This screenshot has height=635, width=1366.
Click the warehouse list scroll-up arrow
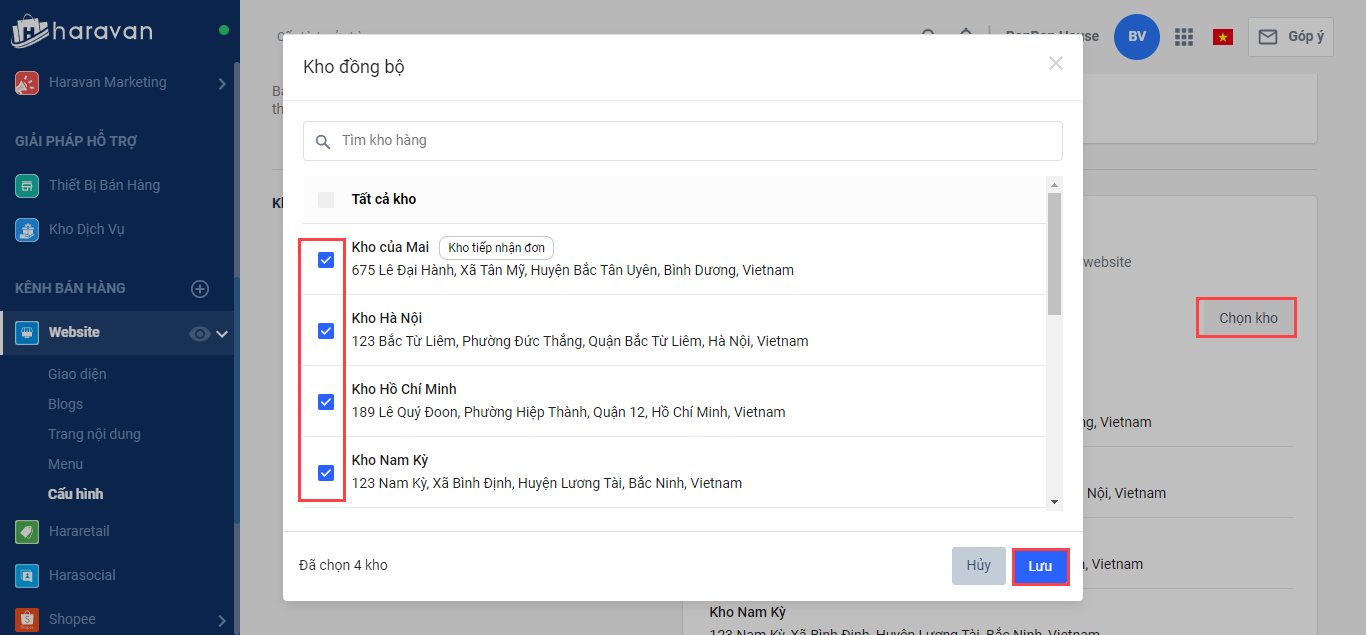(x=1054, y=184)
